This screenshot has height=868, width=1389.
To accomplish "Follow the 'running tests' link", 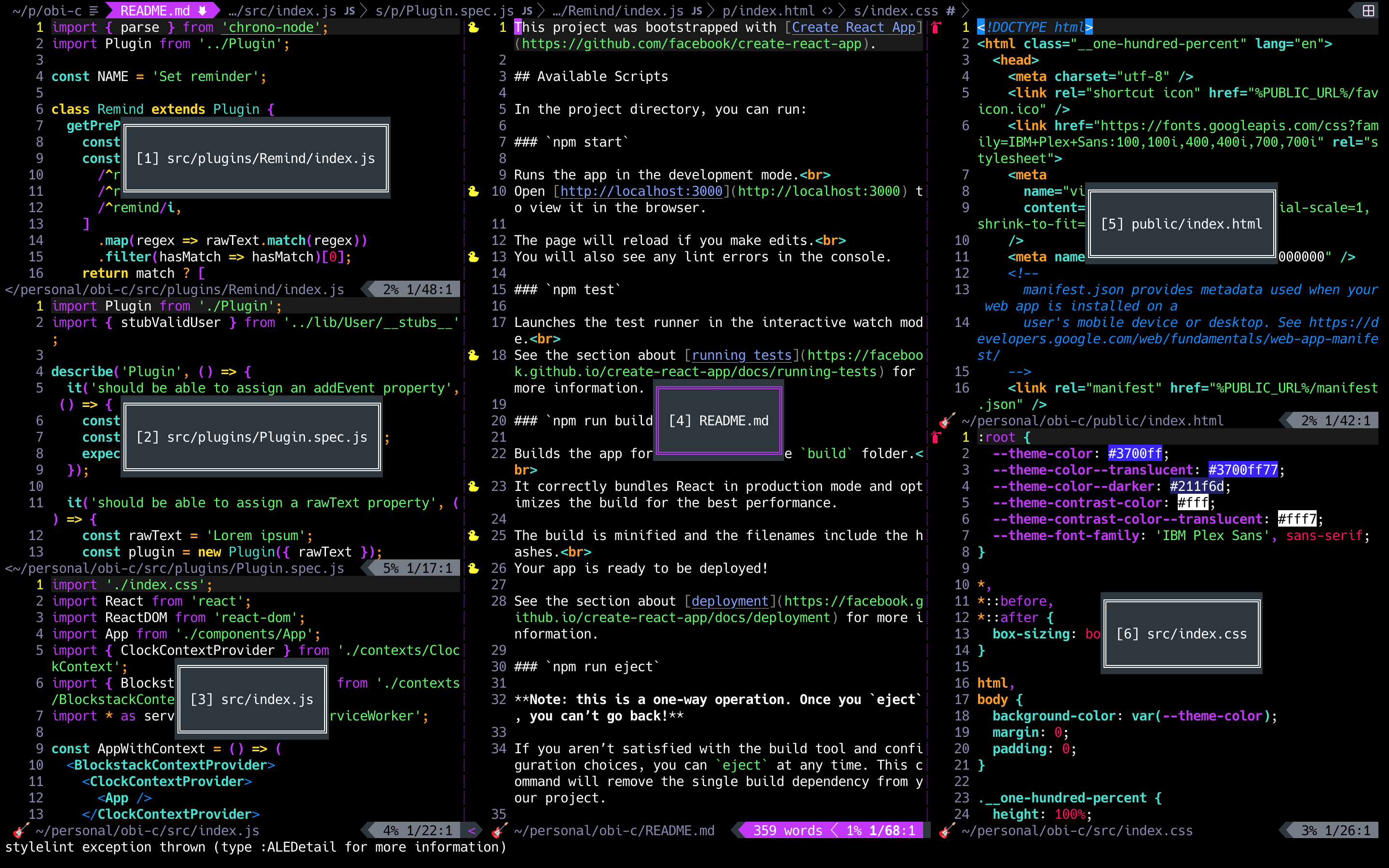I will point(742,355).
